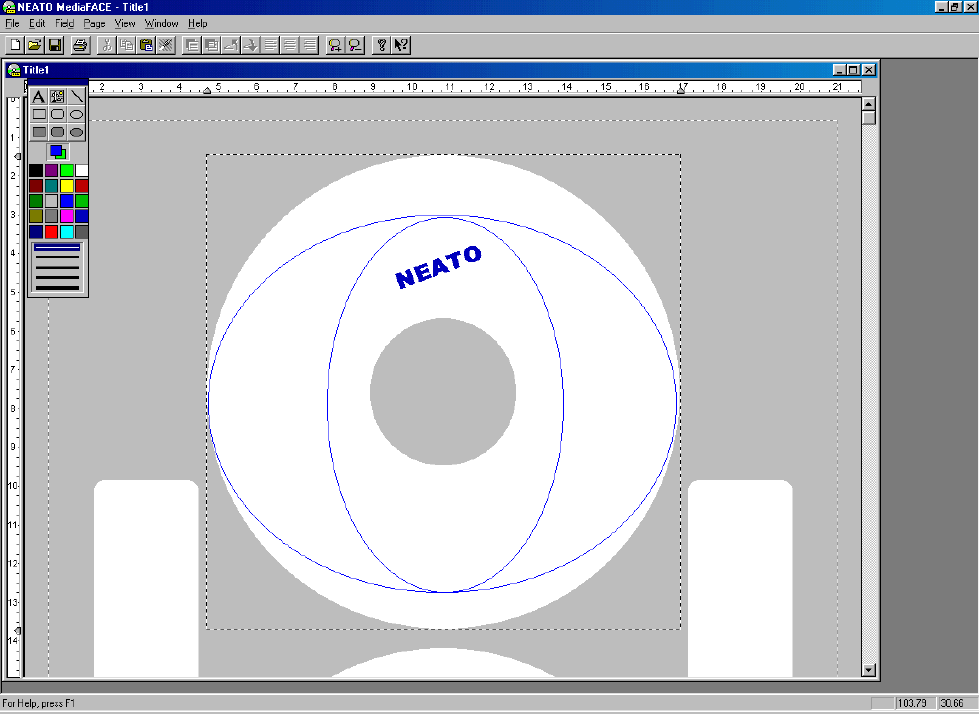Click the vertical scrollbar down arrow
The width and height of the screenshot is (979, 714).
pyautogui.click(x=868, y=670)
